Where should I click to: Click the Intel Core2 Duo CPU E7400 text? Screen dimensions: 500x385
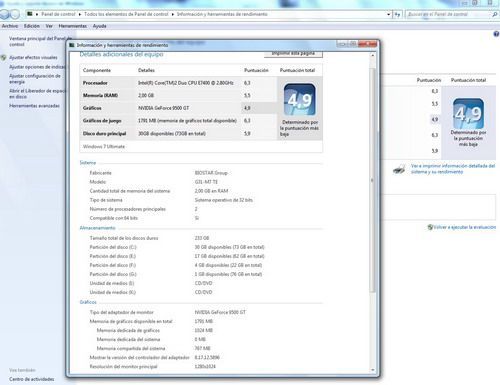[186, 83]
